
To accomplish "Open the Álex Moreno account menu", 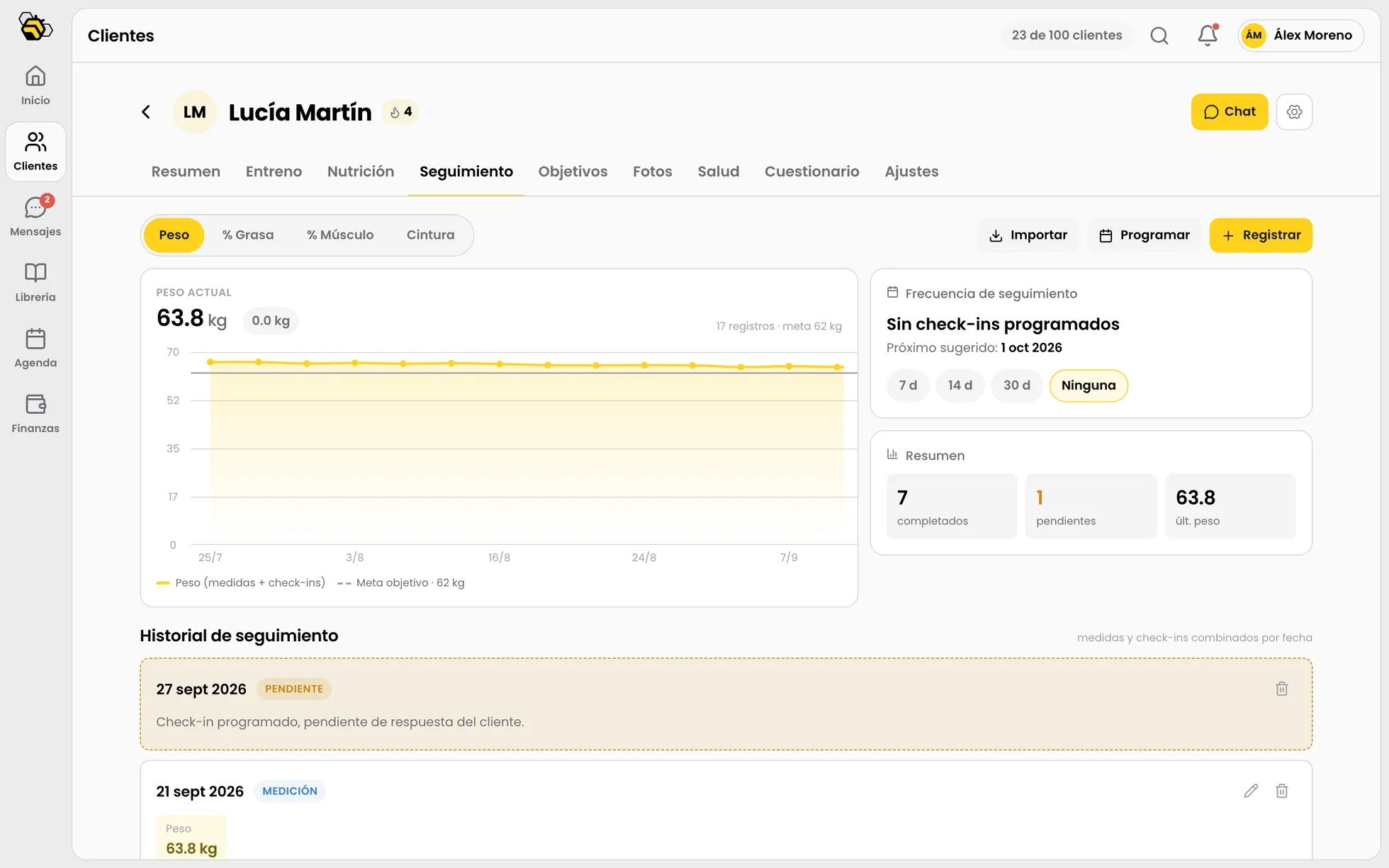I will pos(1300,35).
